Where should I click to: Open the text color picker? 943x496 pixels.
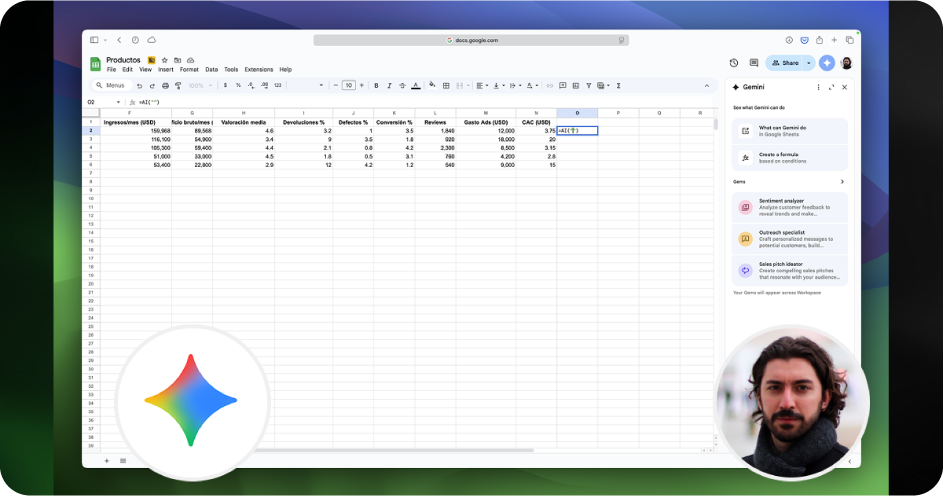click(x=416, y=86)
